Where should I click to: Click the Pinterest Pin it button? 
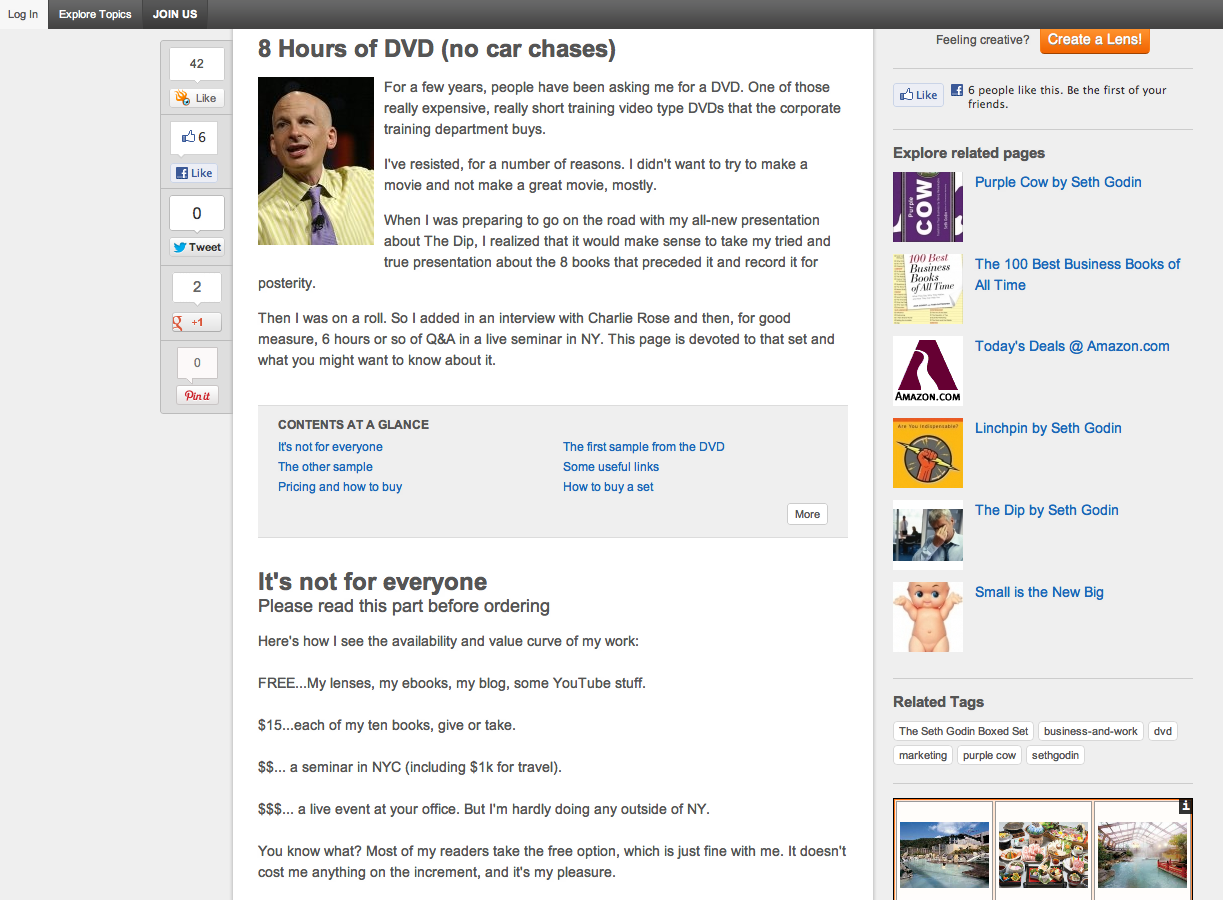pyautogui.click(x=197, y=395)
